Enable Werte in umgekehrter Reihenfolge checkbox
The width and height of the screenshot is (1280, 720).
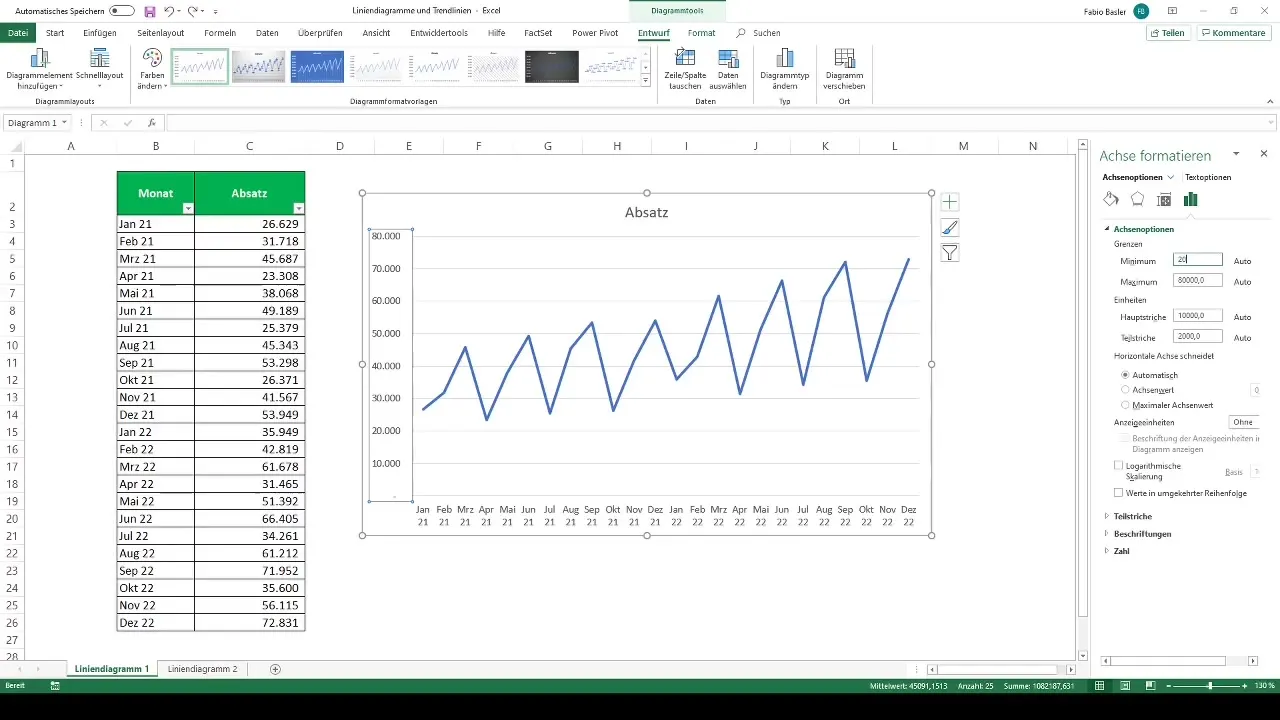coord(1119,493)
